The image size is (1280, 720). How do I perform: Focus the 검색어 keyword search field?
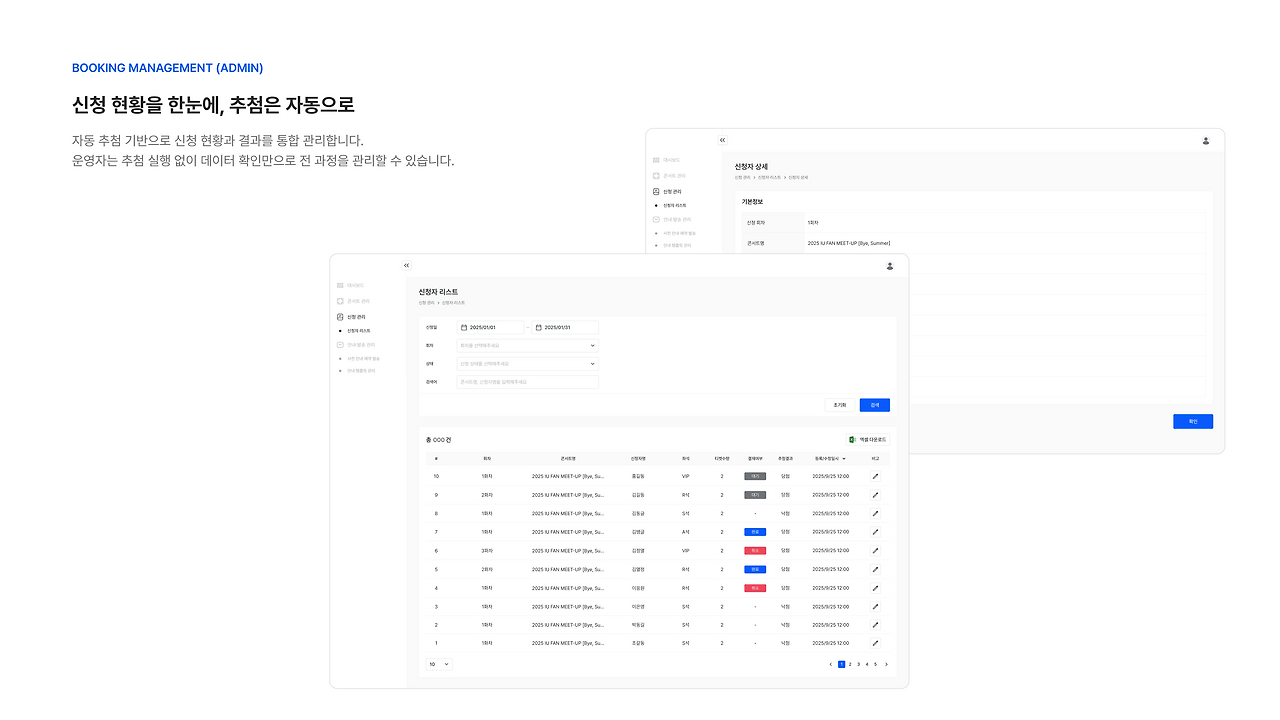528,382
